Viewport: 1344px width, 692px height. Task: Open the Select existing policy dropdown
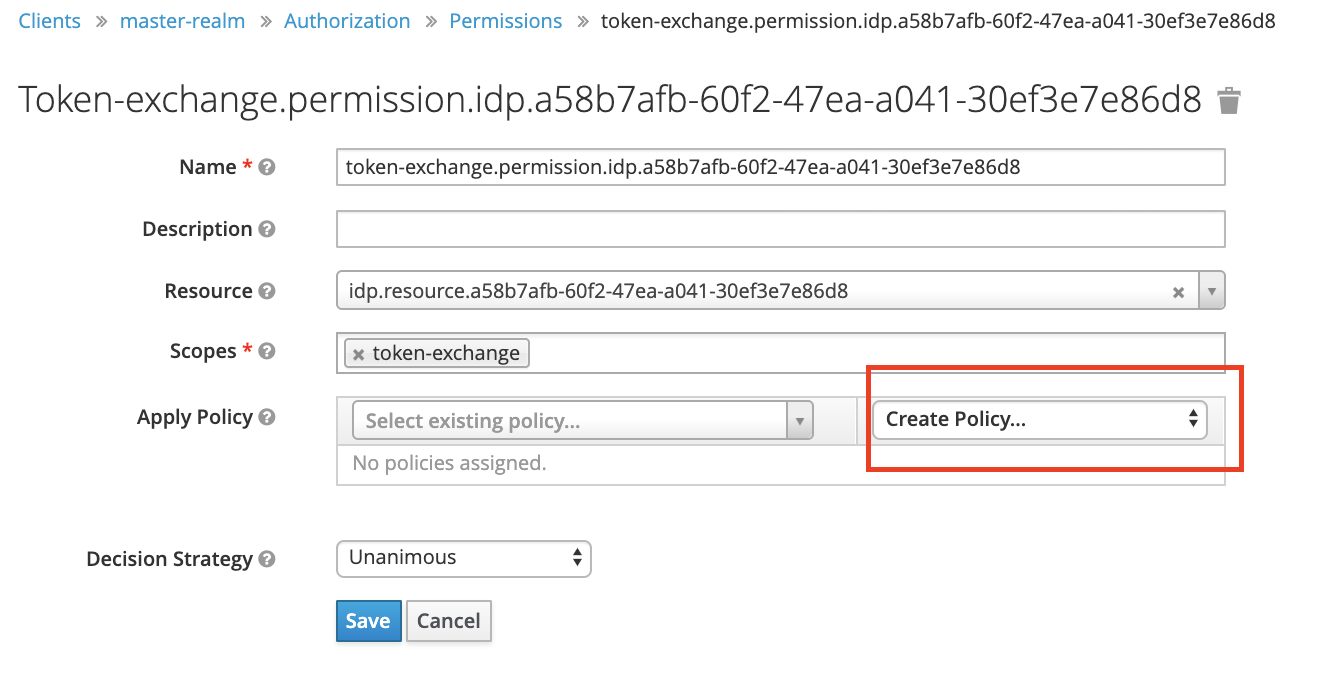[x=583, y=421]
